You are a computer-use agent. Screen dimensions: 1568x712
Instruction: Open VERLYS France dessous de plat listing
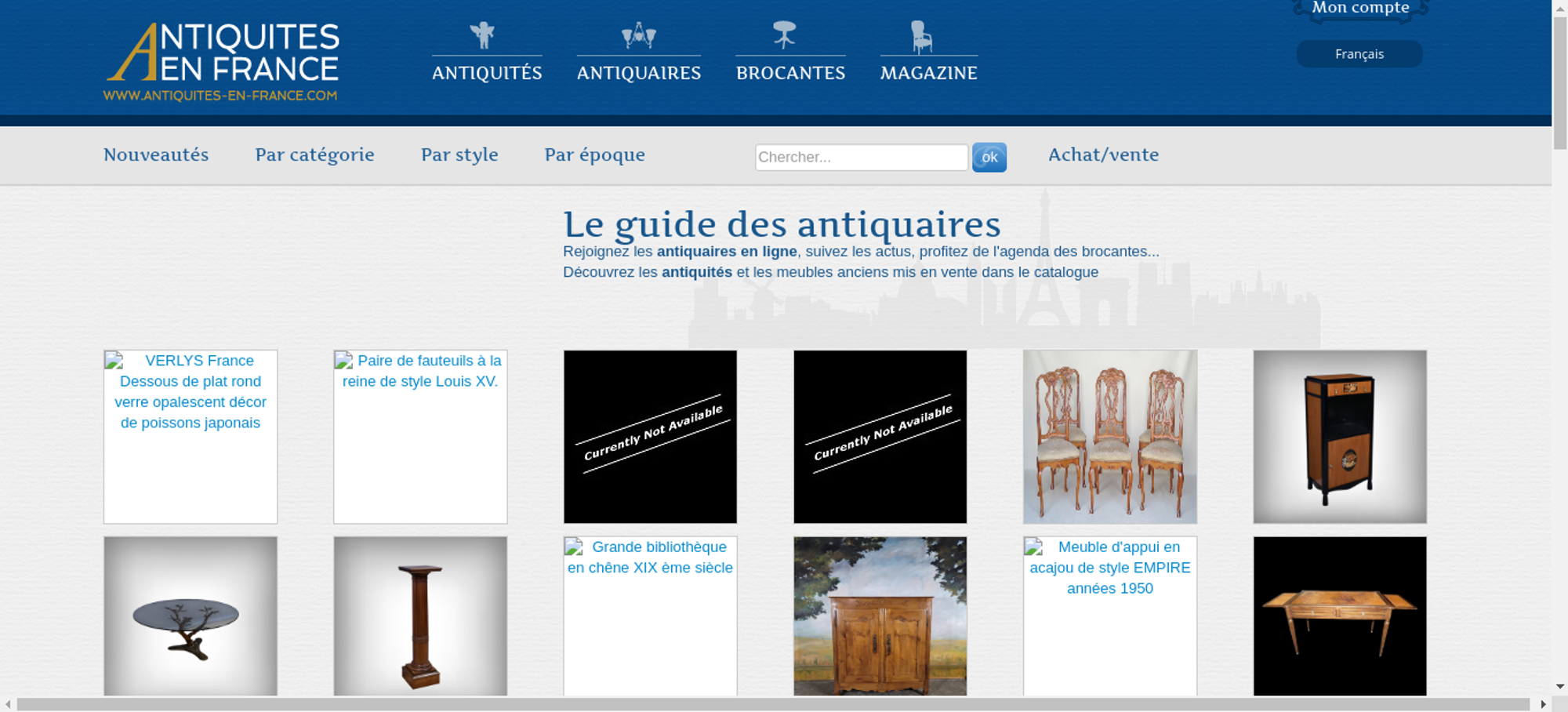[191, 391]
